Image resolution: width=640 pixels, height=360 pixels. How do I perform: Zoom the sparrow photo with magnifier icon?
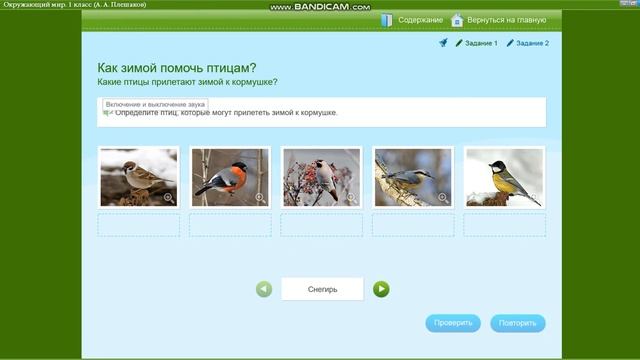(169, 198)
